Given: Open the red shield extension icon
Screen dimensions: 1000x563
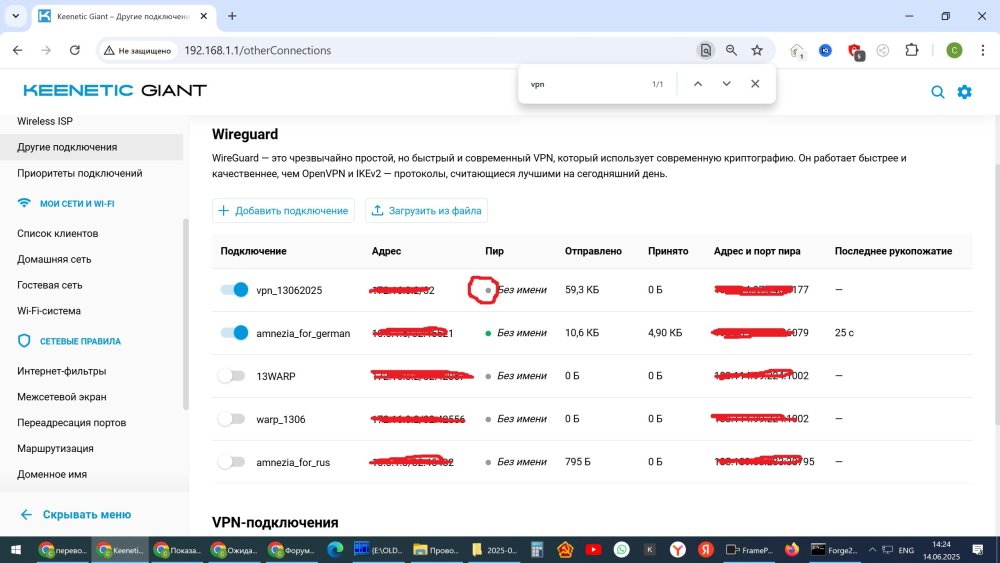Looking at the screenshot, I should pos(855,52).
